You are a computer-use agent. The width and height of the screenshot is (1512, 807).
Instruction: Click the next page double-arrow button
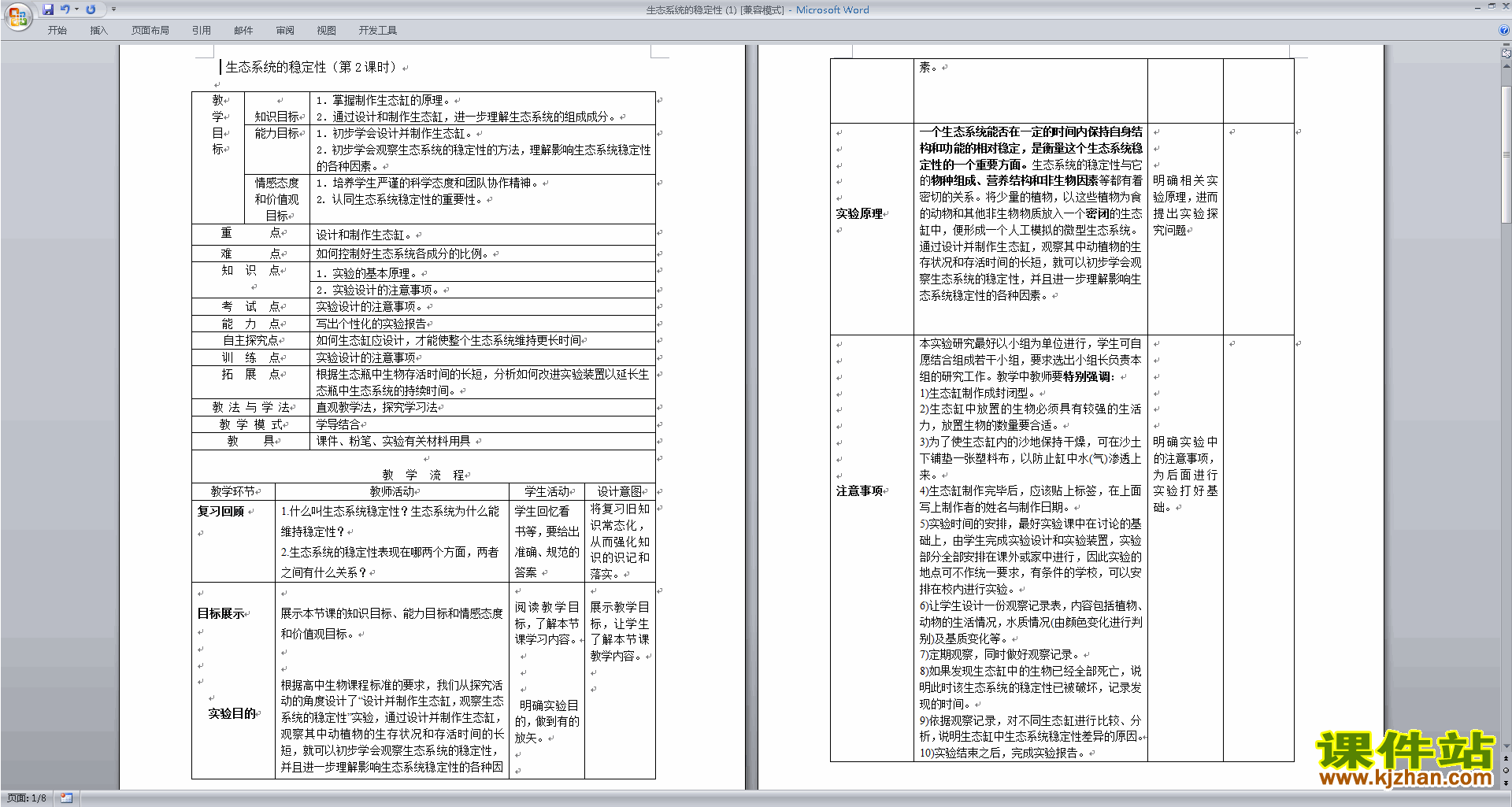click(x=1506, y=783)
